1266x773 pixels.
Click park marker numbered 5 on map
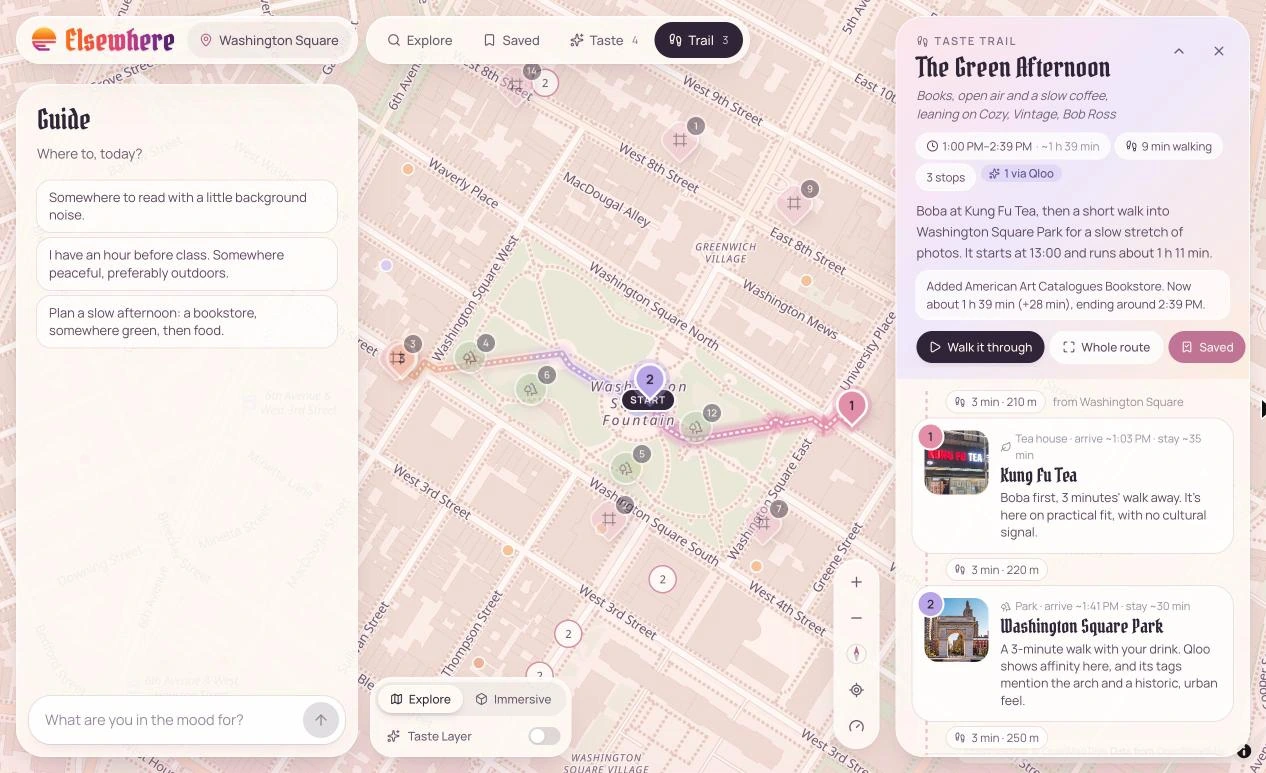pyautogui.click(x=627, y=466)
